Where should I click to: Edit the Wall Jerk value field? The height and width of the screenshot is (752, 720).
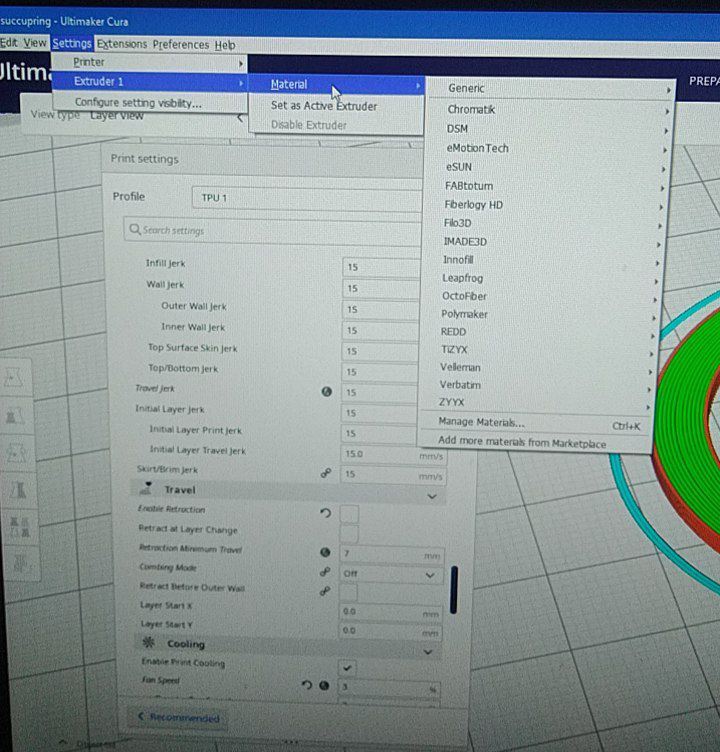(x=381, y=289)
